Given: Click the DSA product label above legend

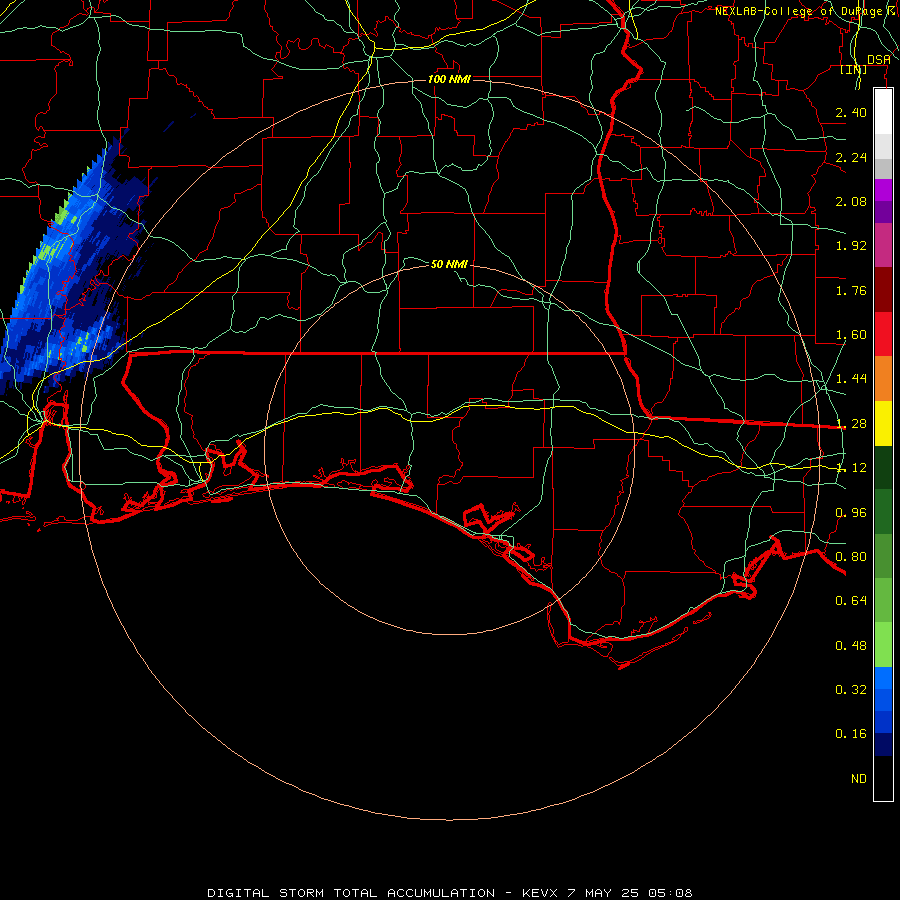Looking at the screenshot, I should click(x=879, y=60).
